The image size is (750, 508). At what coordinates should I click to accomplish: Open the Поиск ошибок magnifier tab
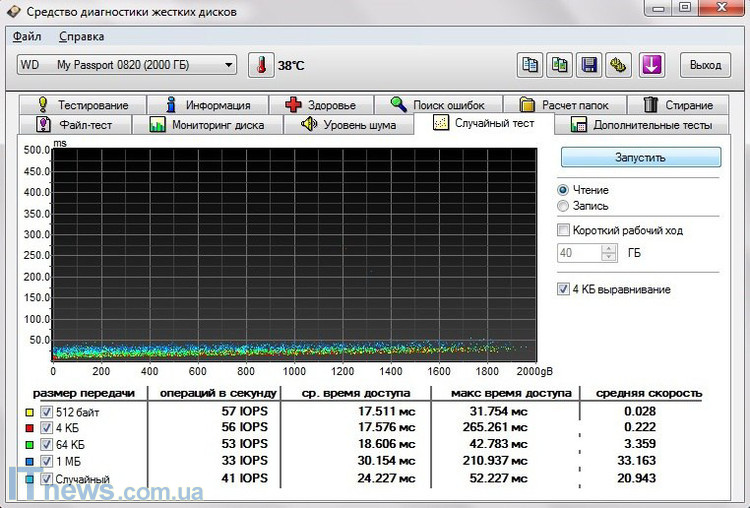point(438,105)
